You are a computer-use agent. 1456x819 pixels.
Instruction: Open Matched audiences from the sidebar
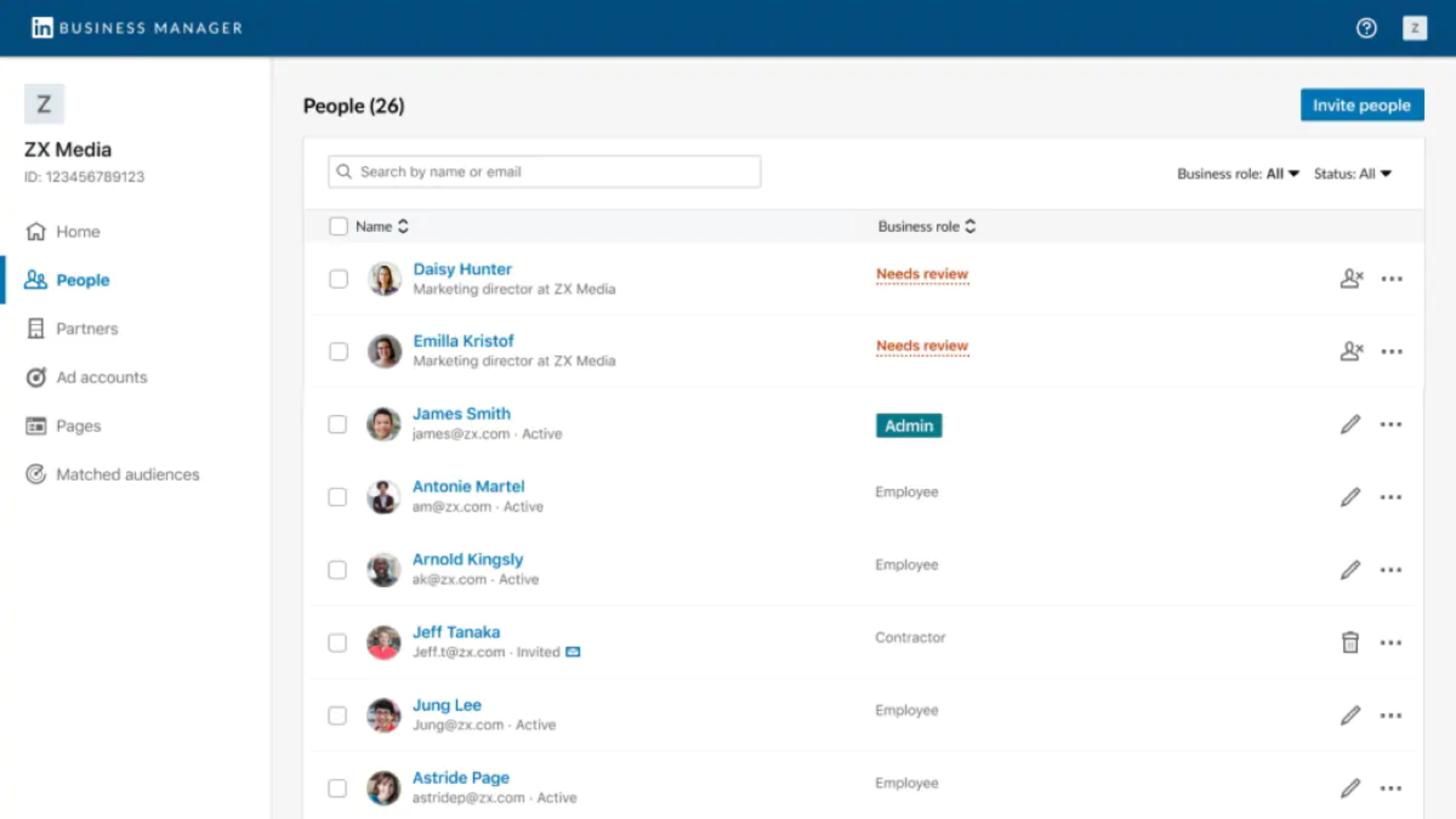[127, 474]
